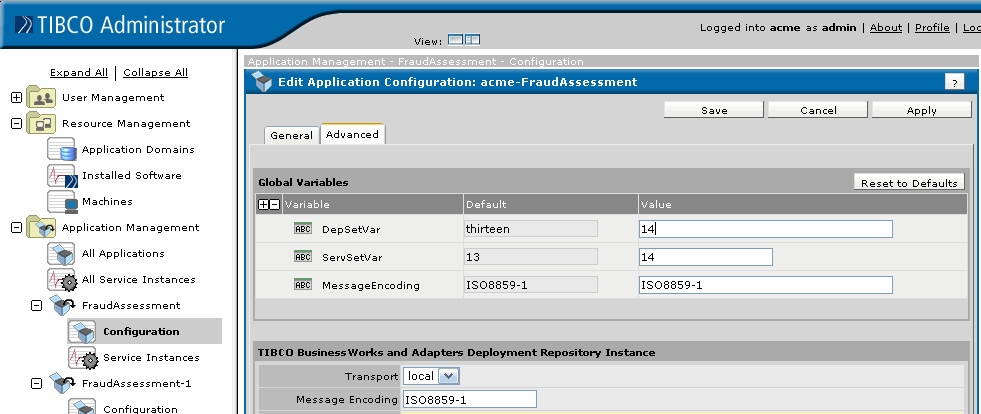Open All Applications in the tree
The height and width of the screenshot is (414, 981).
tap(123, 253)
